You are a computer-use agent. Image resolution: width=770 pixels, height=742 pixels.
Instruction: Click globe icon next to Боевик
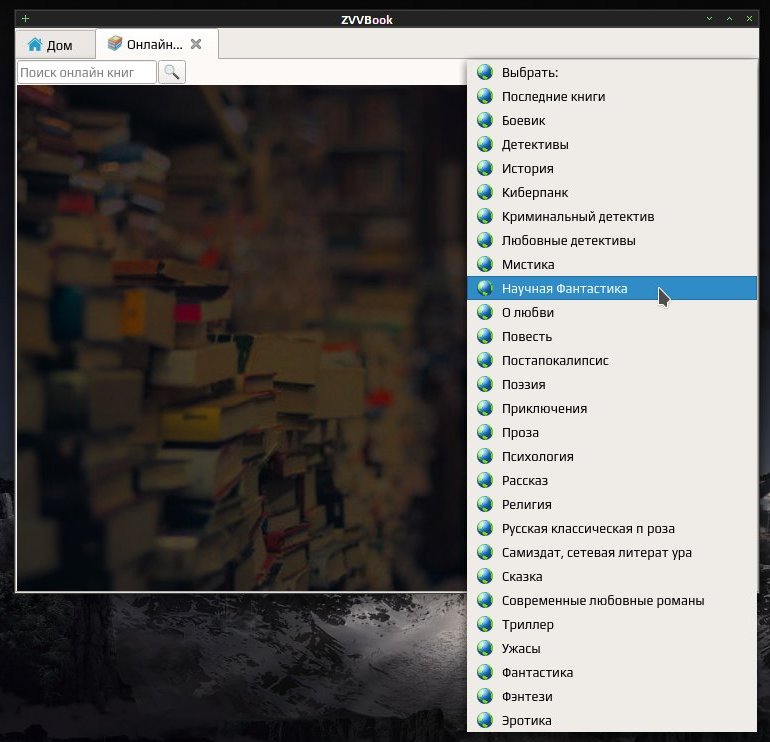[485, 120]
